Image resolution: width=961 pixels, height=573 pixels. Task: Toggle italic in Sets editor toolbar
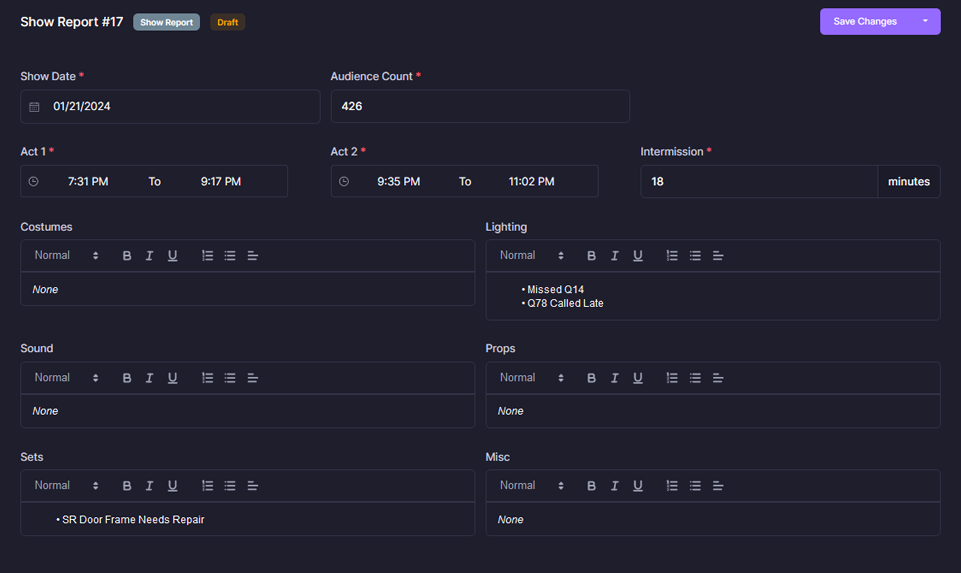pos(149,486)
